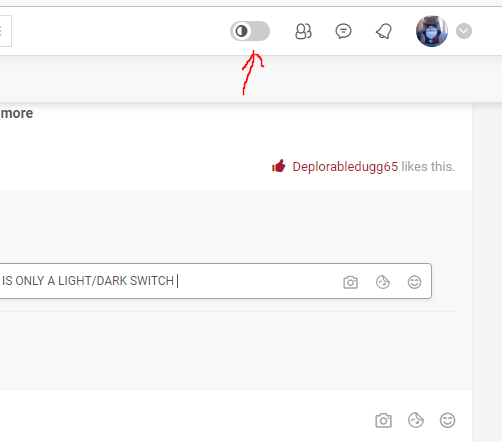This screenshot has height=442, width=502.
Task: Open sticker picker in the comment box
Action: tap(383, 282)
